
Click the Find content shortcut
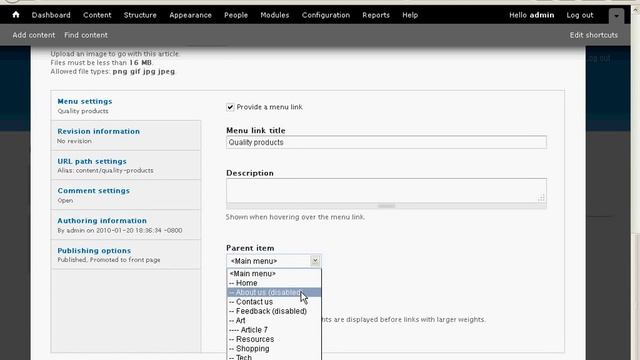pyautogui.click(x=86, y=35)
